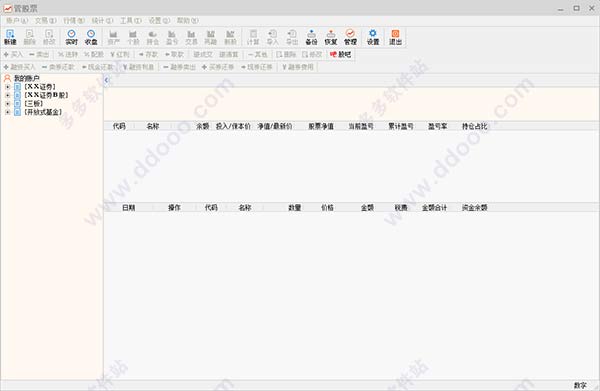Click the 新建 (new) toolbar icon
The width and height of the screenshot is (600, 391).
coord(10,37)
